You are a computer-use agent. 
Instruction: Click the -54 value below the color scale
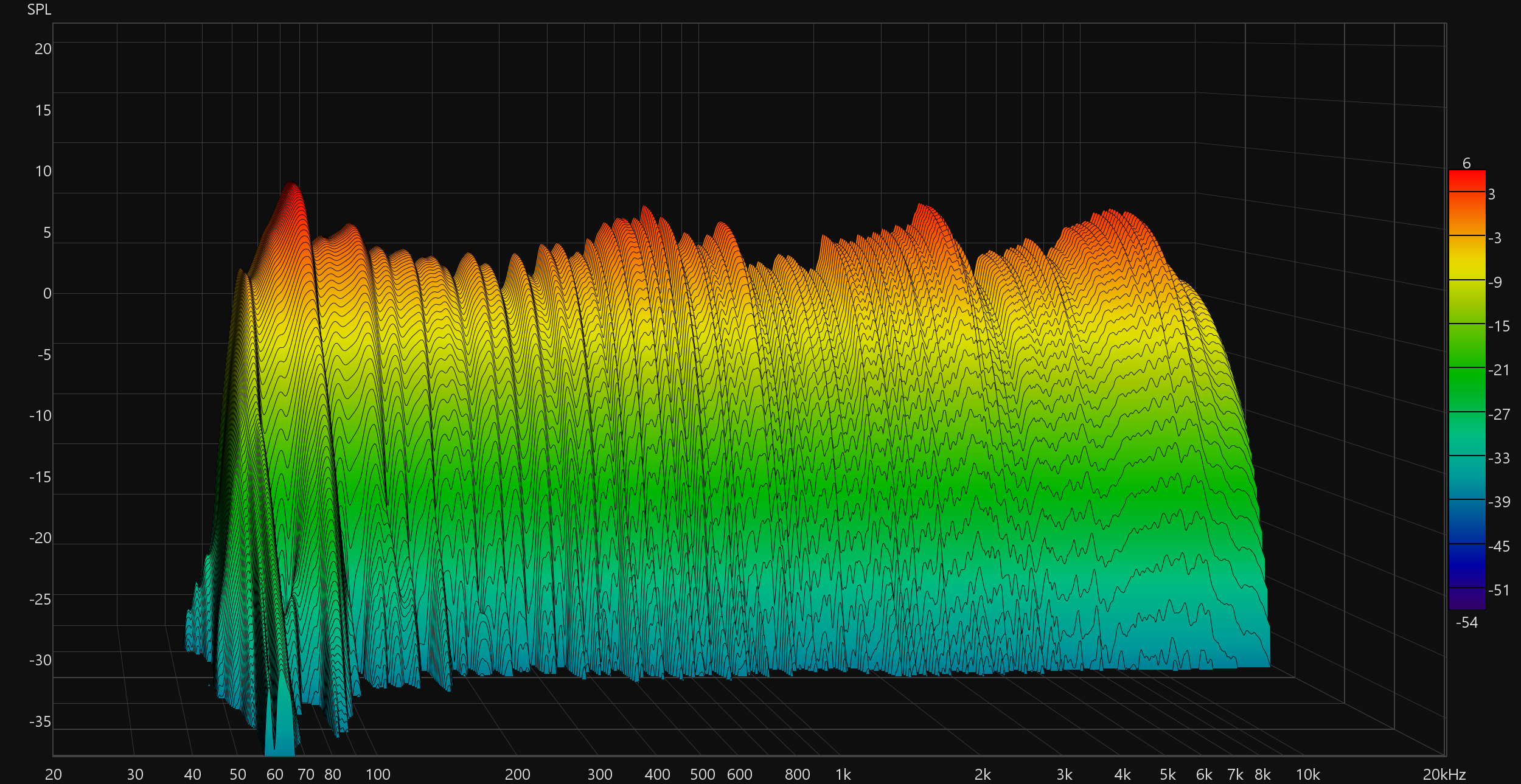click(x=1466, y=622)
